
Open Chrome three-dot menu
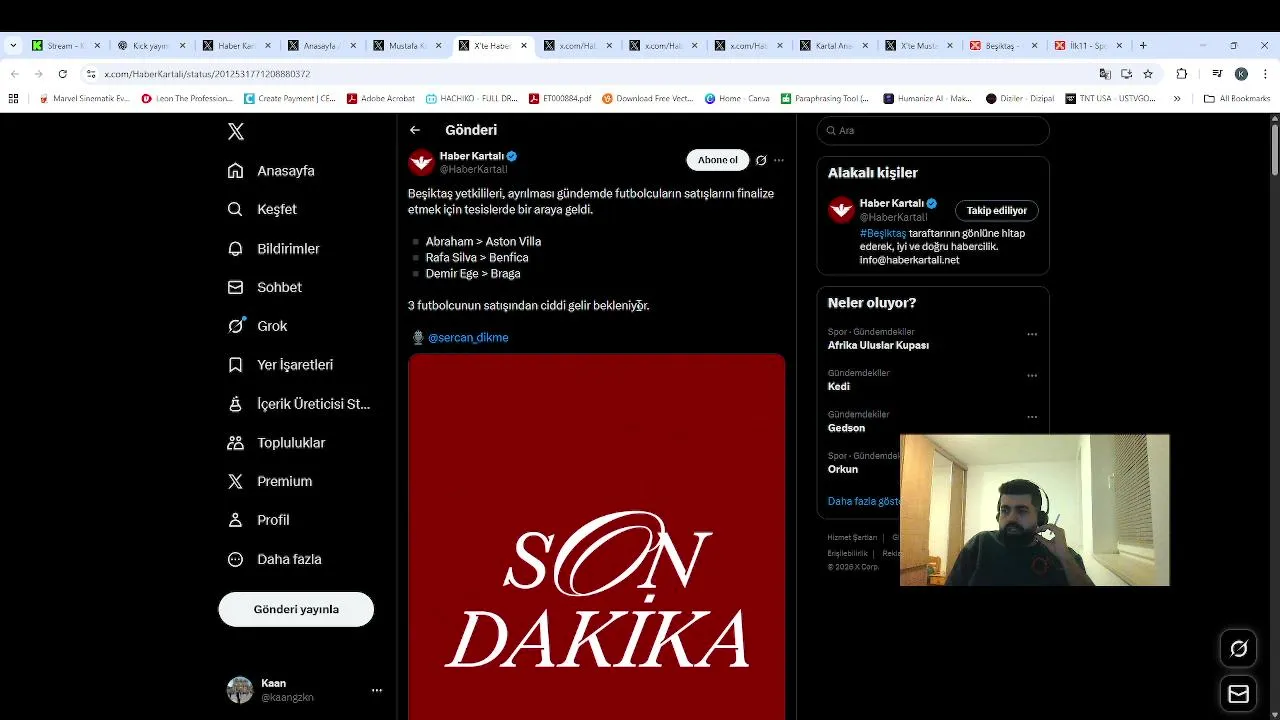[1264, 74]
